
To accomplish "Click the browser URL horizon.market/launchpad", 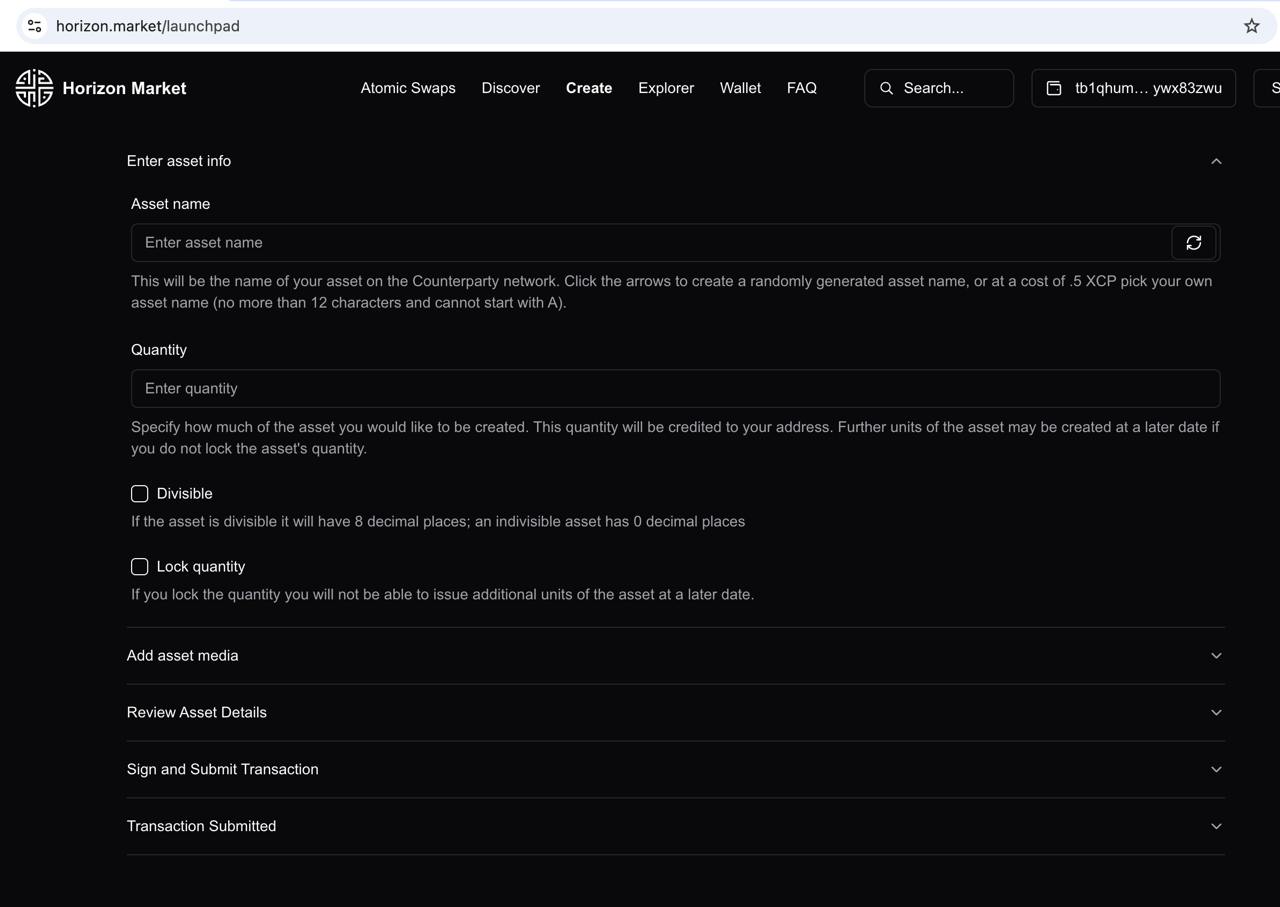I will (x=148, y=26).
